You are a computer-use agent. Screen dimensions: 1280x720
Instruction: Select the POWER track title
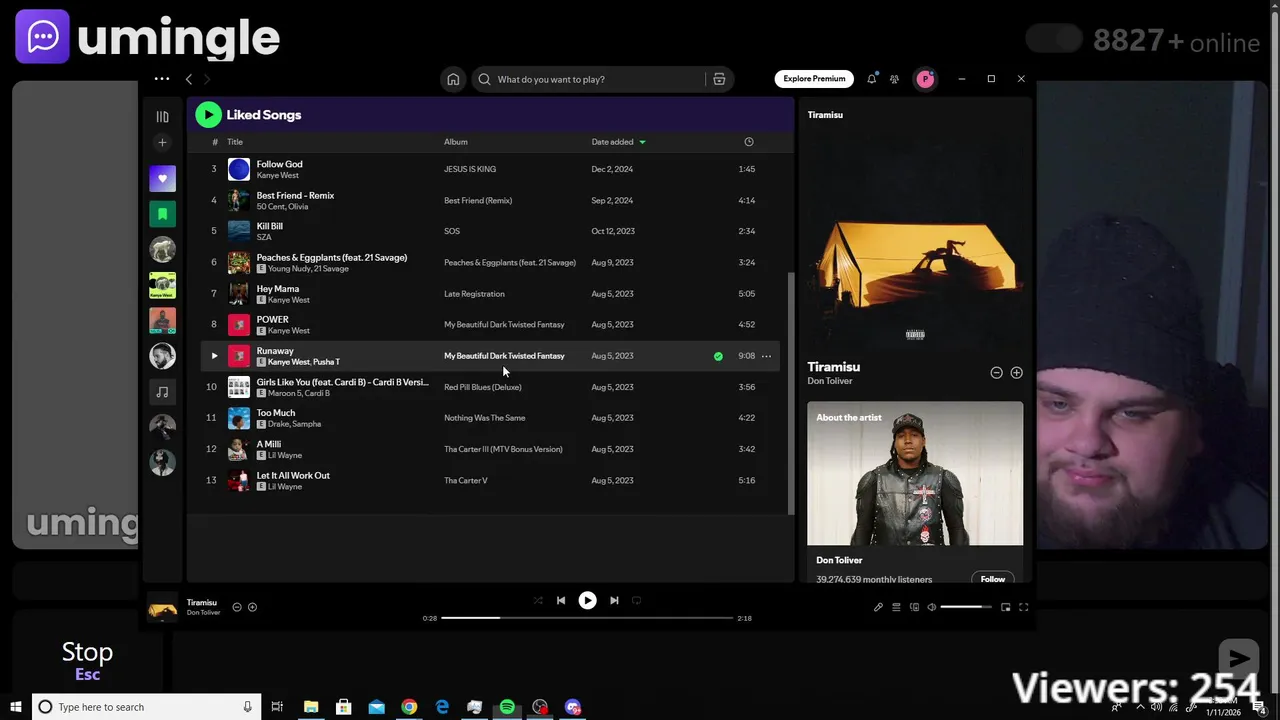[x=272, y=320]
